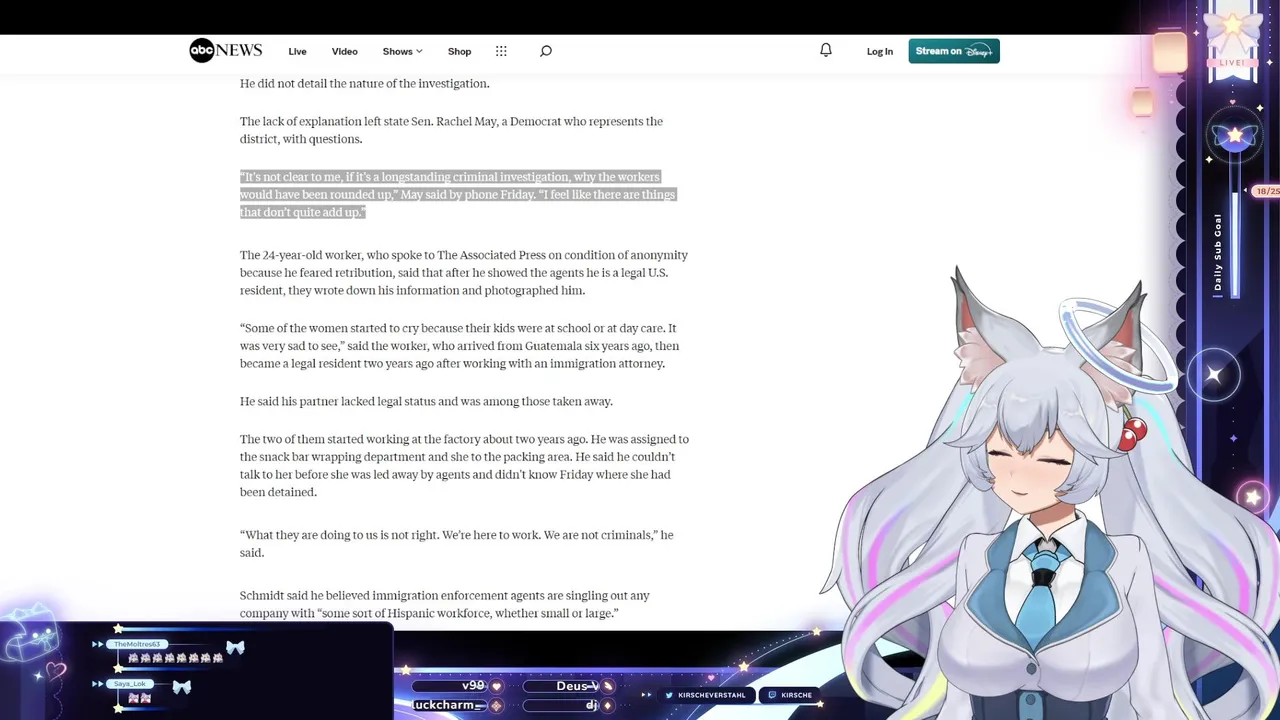This screenshot has height=720, width=1280.
Task: Open the search magnifier icon
Action: pos(546,51)
